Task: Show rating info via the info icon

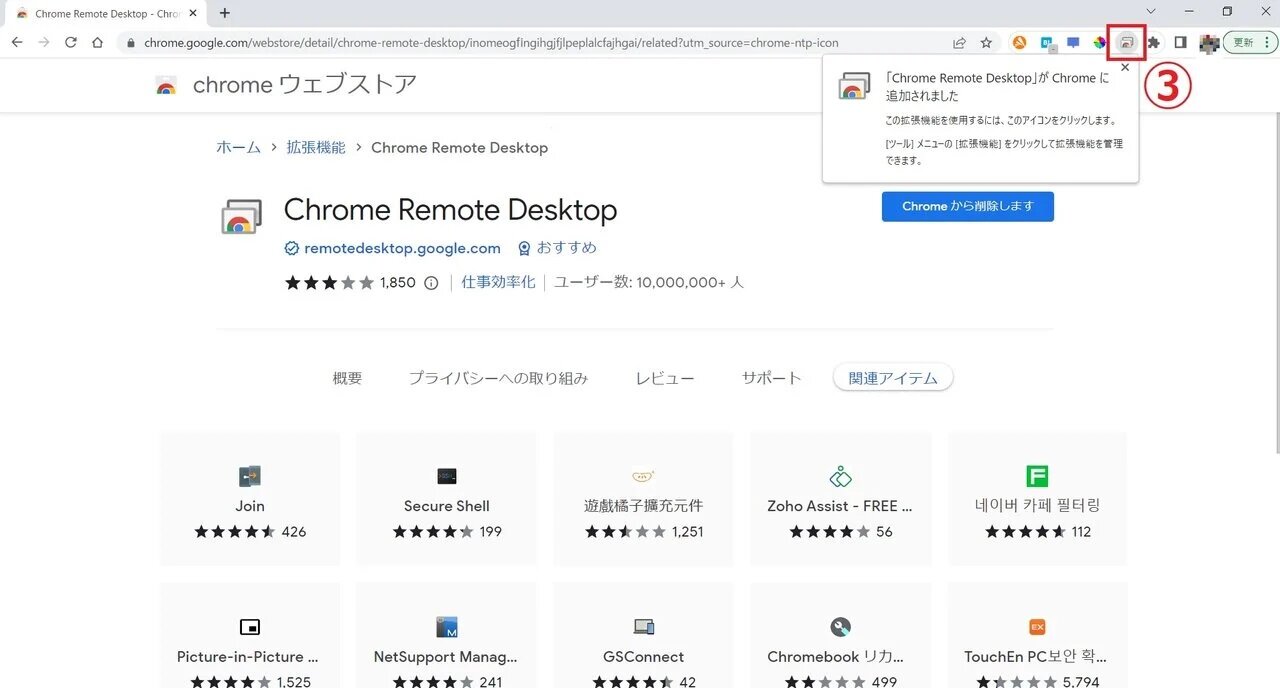Action: point(431,283)
